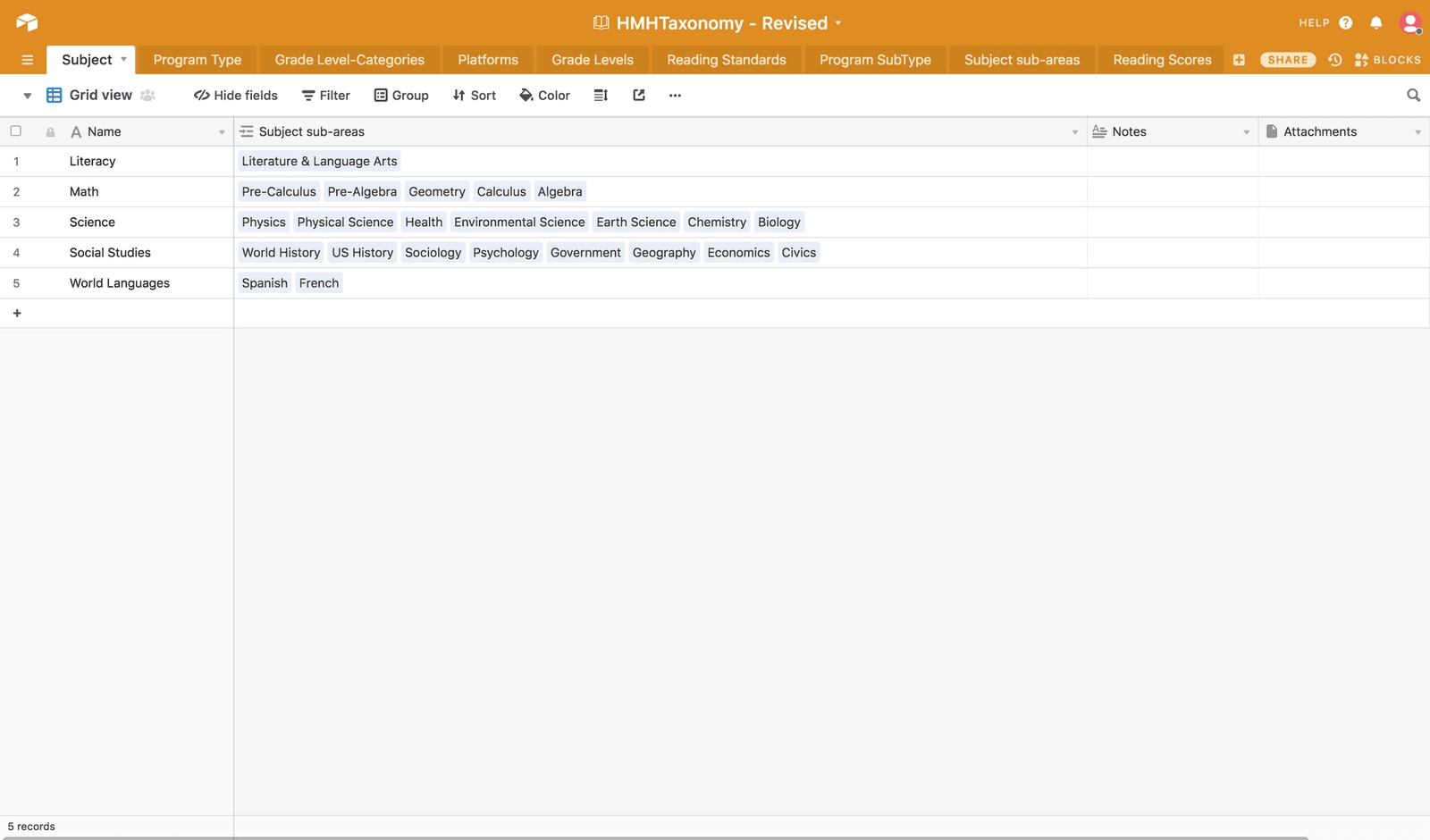Click the Grid view table icon
1430x840 pixels.
click(54, 96)
